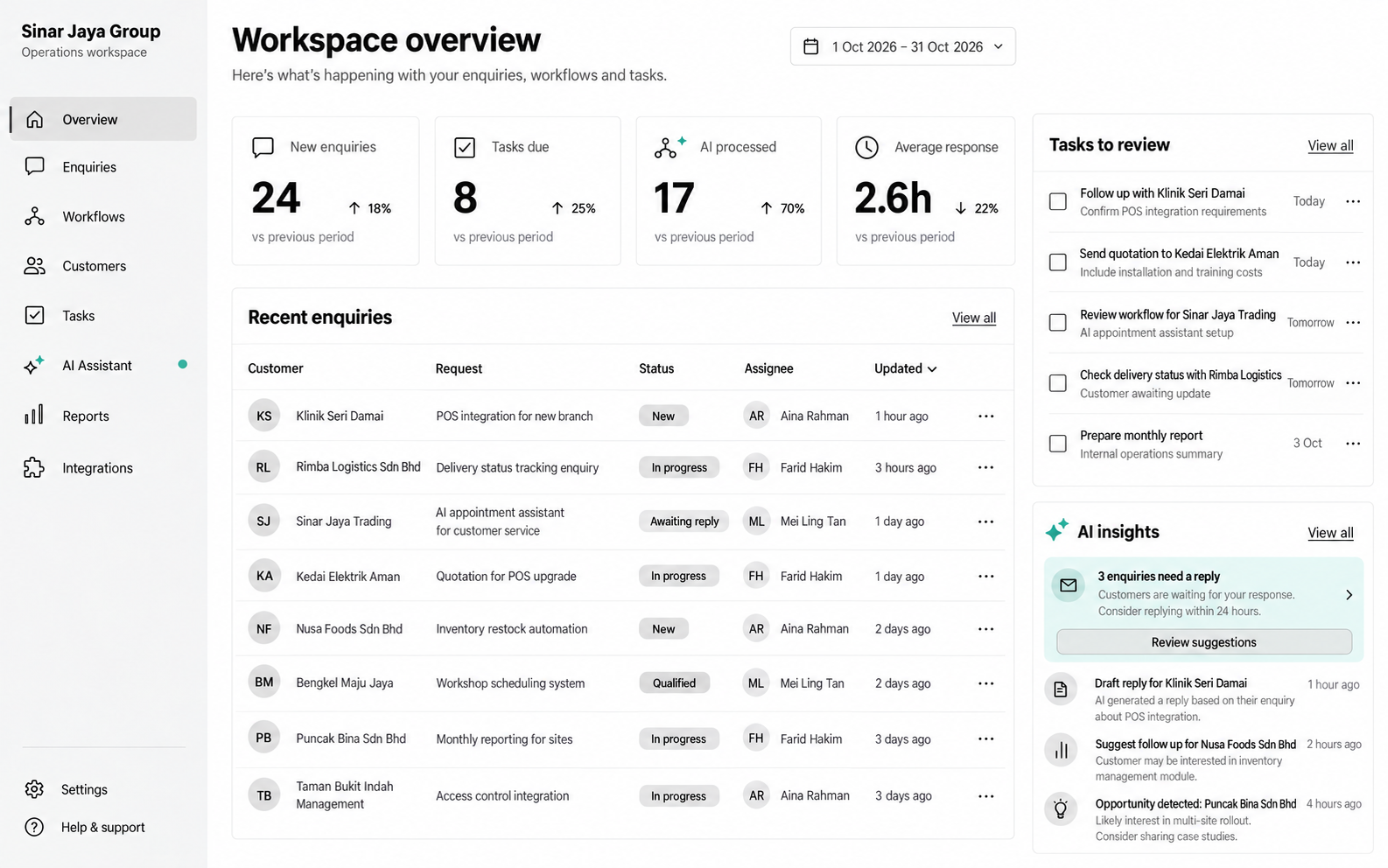Click the more options dots for Bengkel Maju Jaya
Image resolution: width=1388 pixels, height=868 pixels.
click(x=985, y=683)
